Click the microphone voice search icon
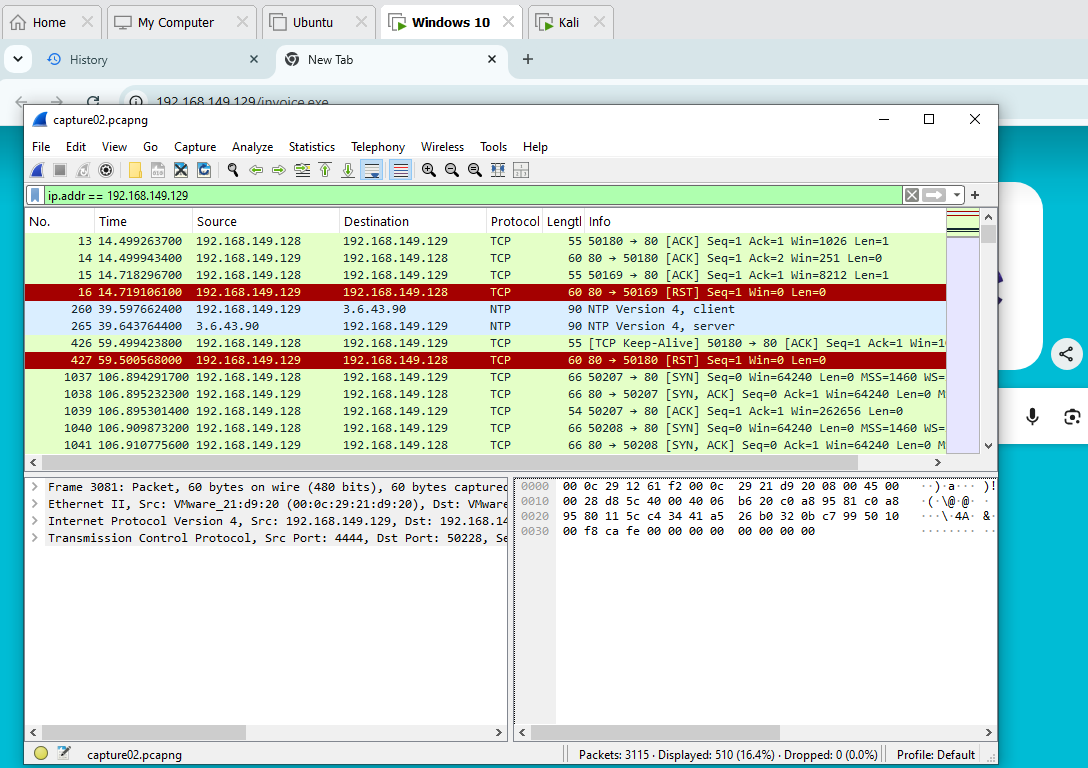Image resolution: width=1088 pixels, height=768 pixels. tap(1032, 416)
